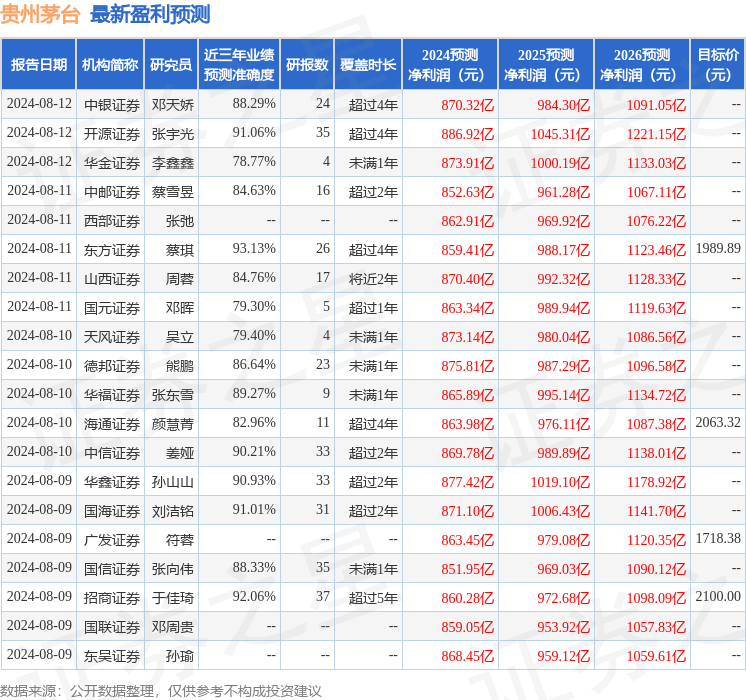Select analyst 张向伟 cell
Image resolution: width=746 pixels, height=700 pixels.
point(173,570)
